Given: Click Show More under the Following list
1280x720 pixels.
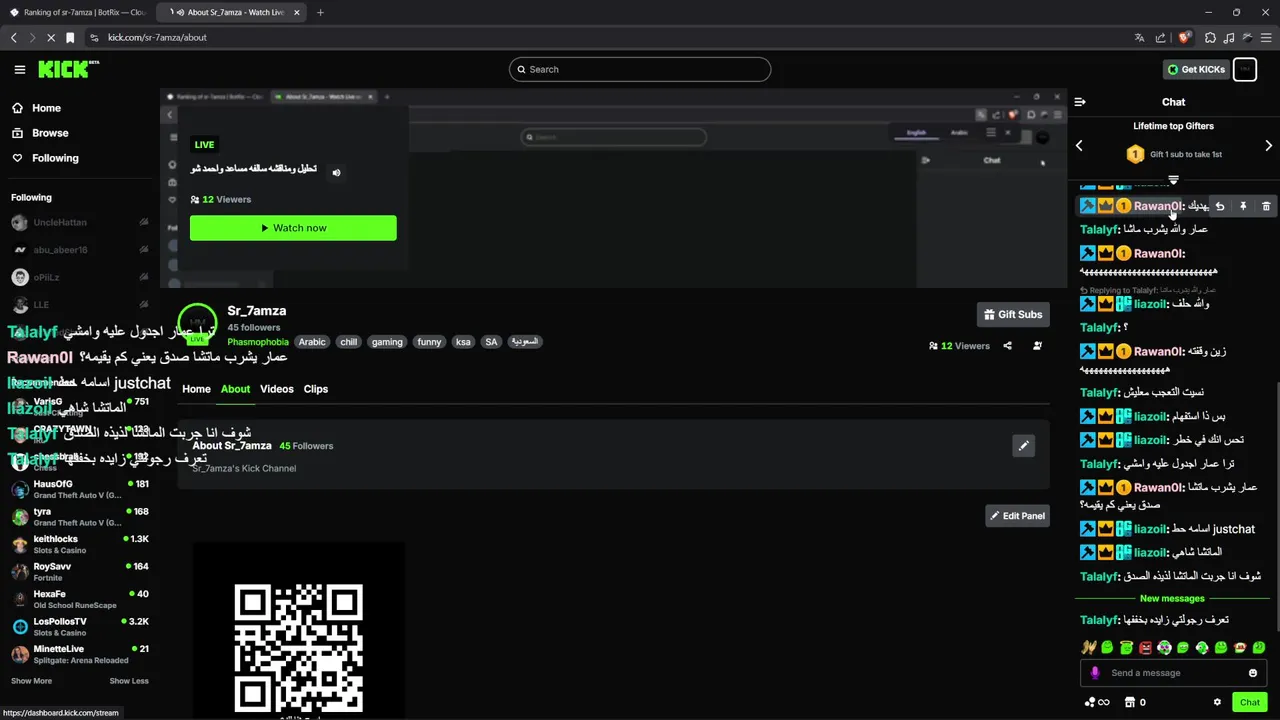Looking at the screenshot, I should pyautogui.click(x=31, y=681).
